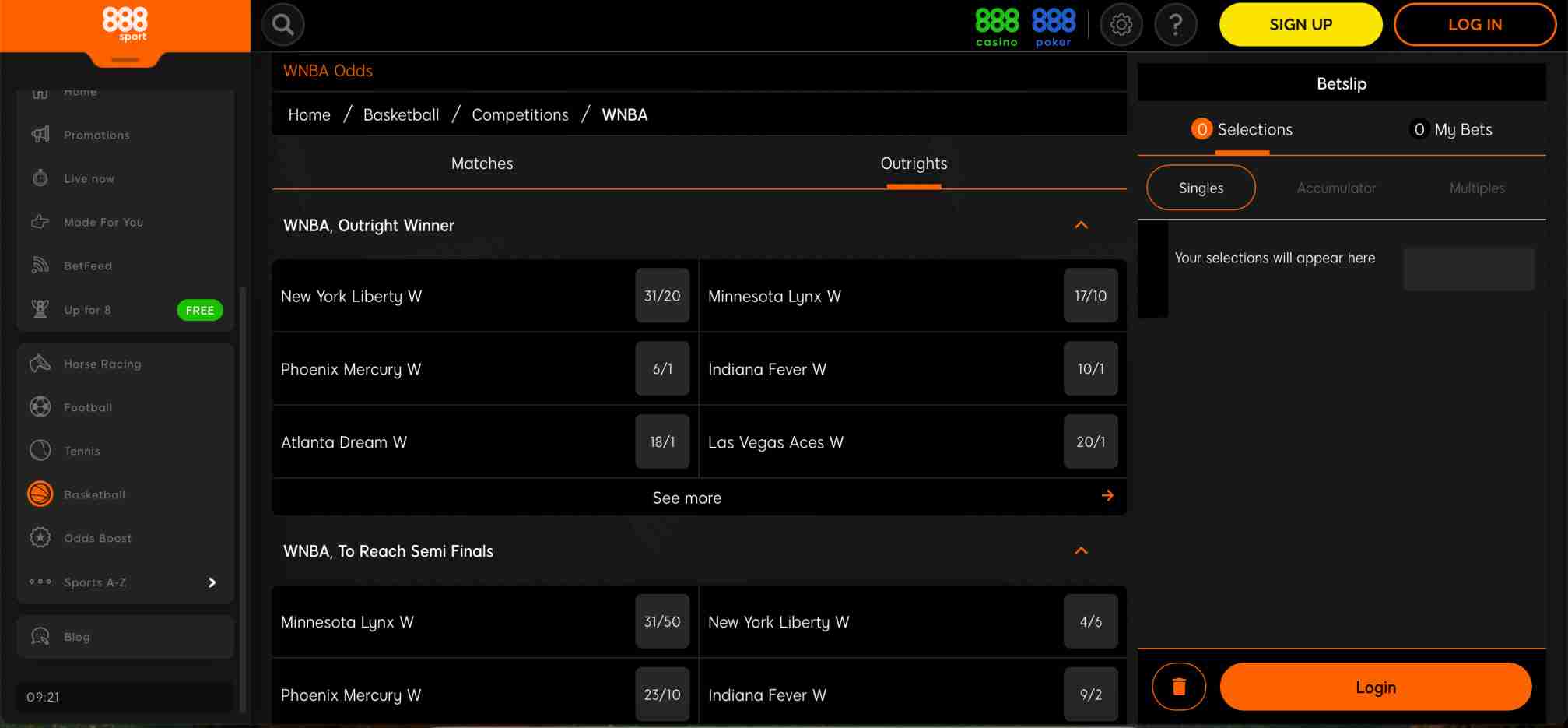This screenshot has height=728, width=1568.
Task: Click the LOG IN button
Action: pyautogui.click(x=1475, y=25)
